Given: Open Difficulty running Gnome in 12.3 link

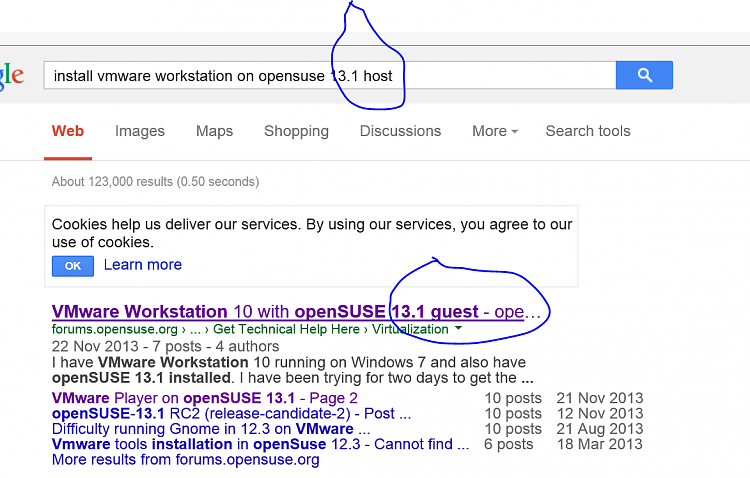Looking at the screenshot, I should (x=210, y=429).
